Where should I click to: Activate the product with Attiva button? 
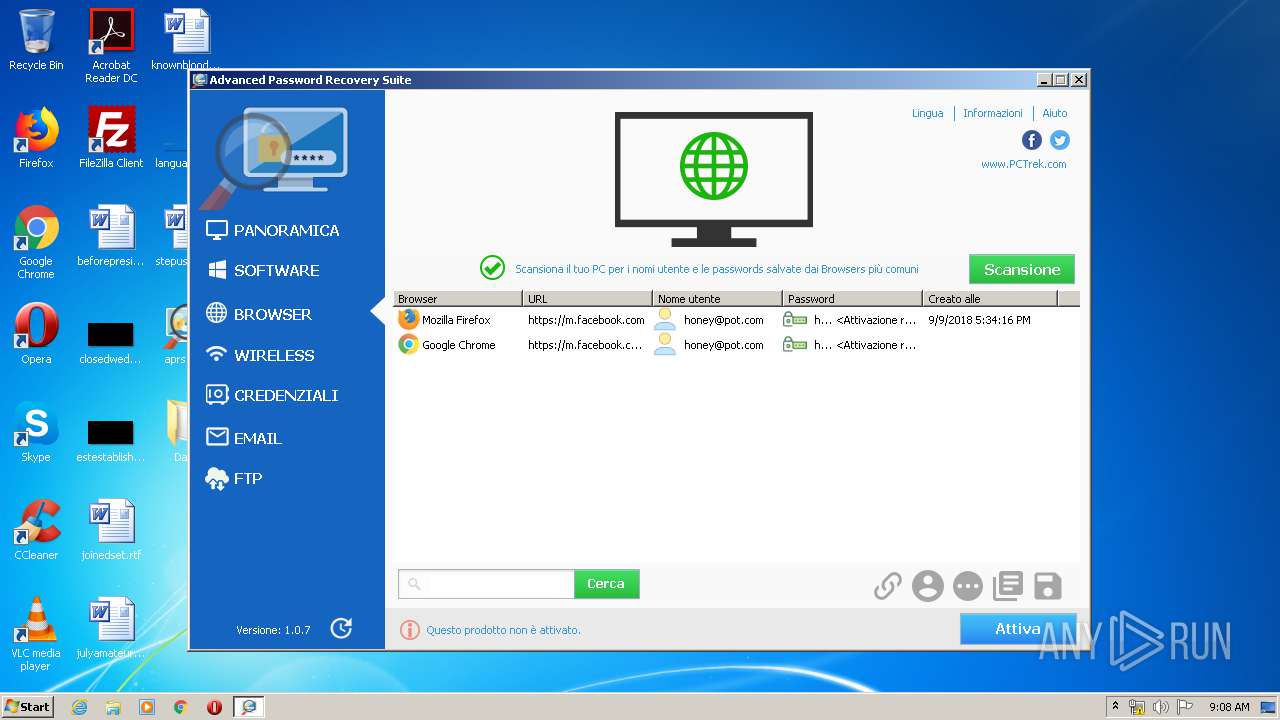coord(1018,629)
